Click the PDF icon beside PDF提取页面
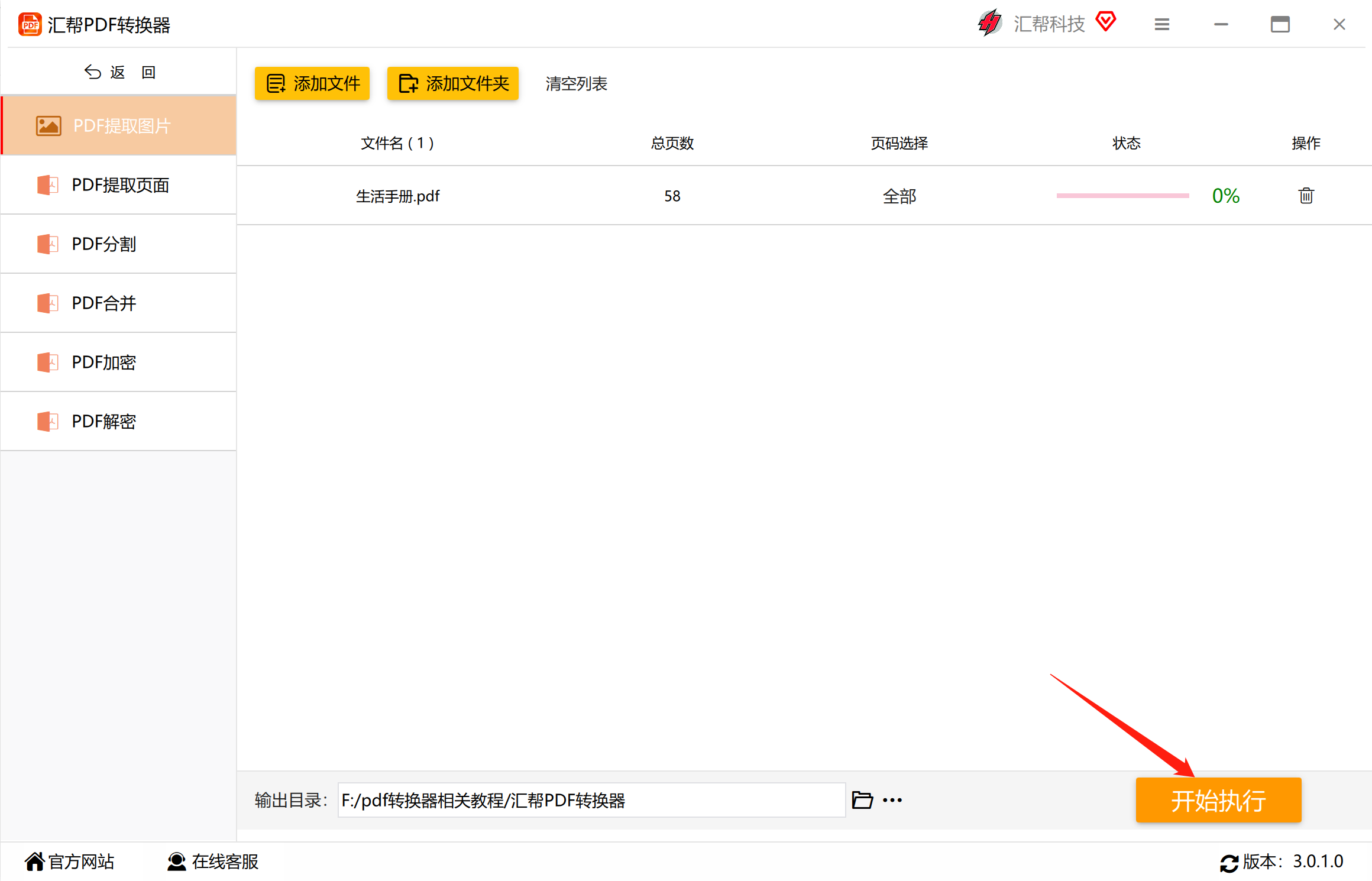The height and width of the screenshot is (881, 1372). (x=47, y=185)
